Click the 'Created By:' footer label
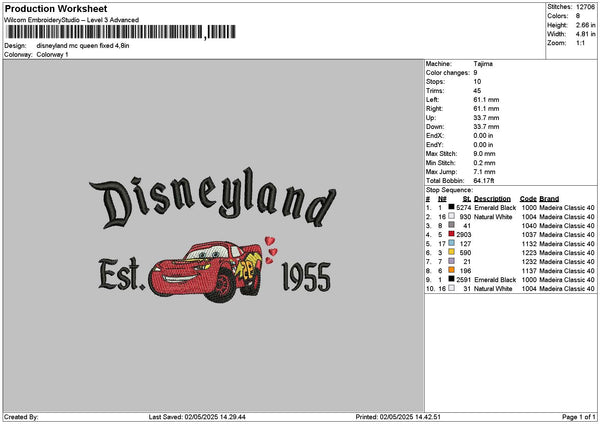600x424 pixels. [21, 417]
